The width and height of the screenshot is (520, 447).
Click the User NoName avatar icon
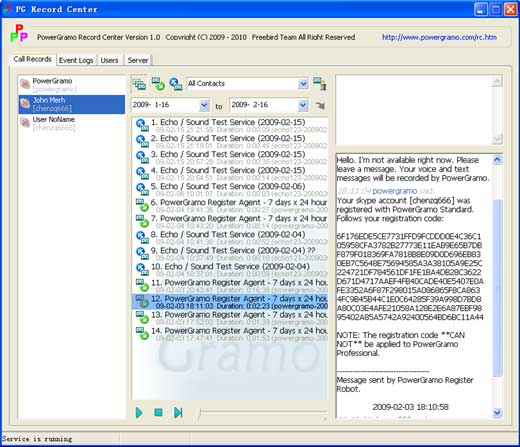point(25,123)
